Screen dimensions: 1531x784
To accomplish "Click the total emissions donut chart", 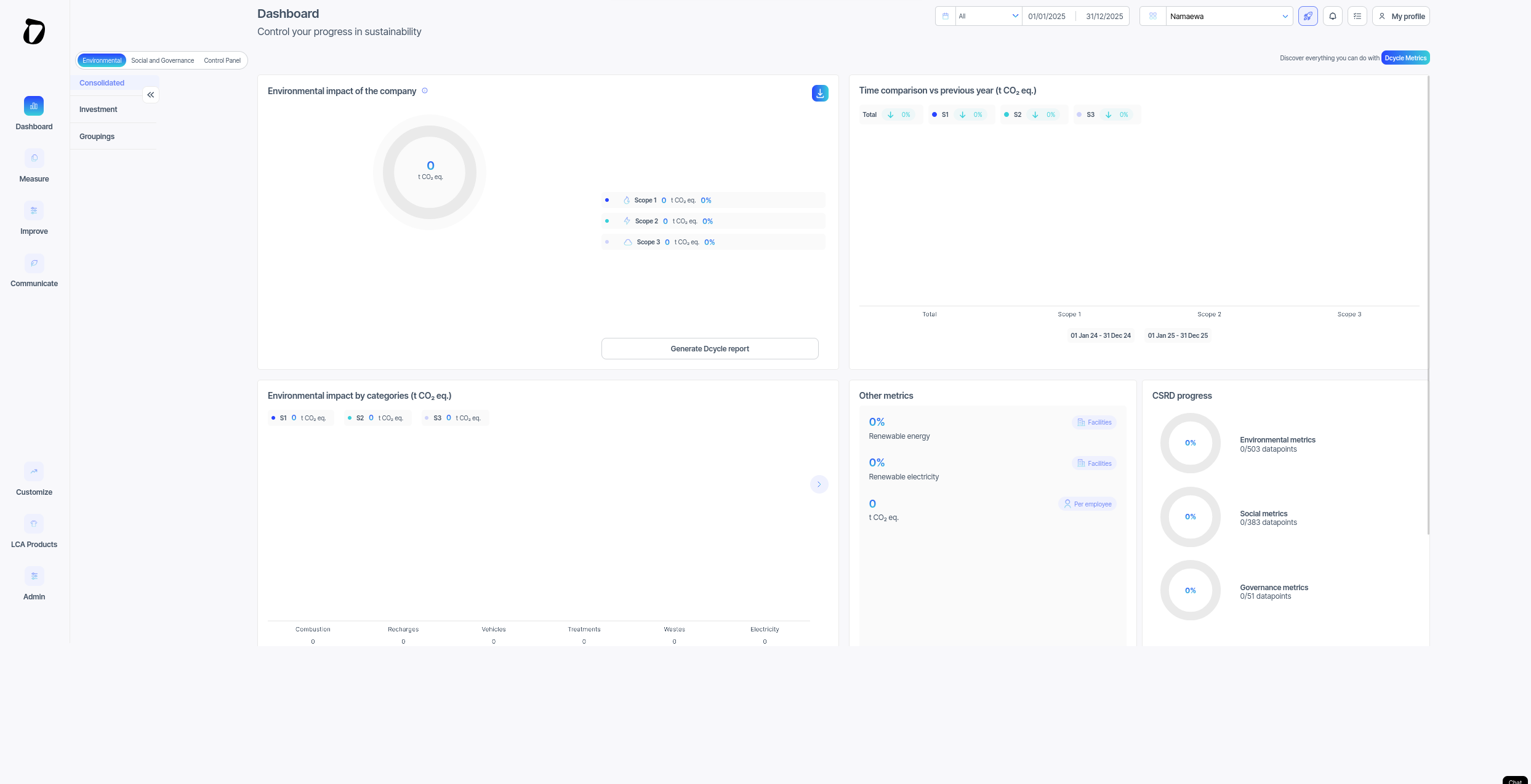I will click(x=430, y=172).
